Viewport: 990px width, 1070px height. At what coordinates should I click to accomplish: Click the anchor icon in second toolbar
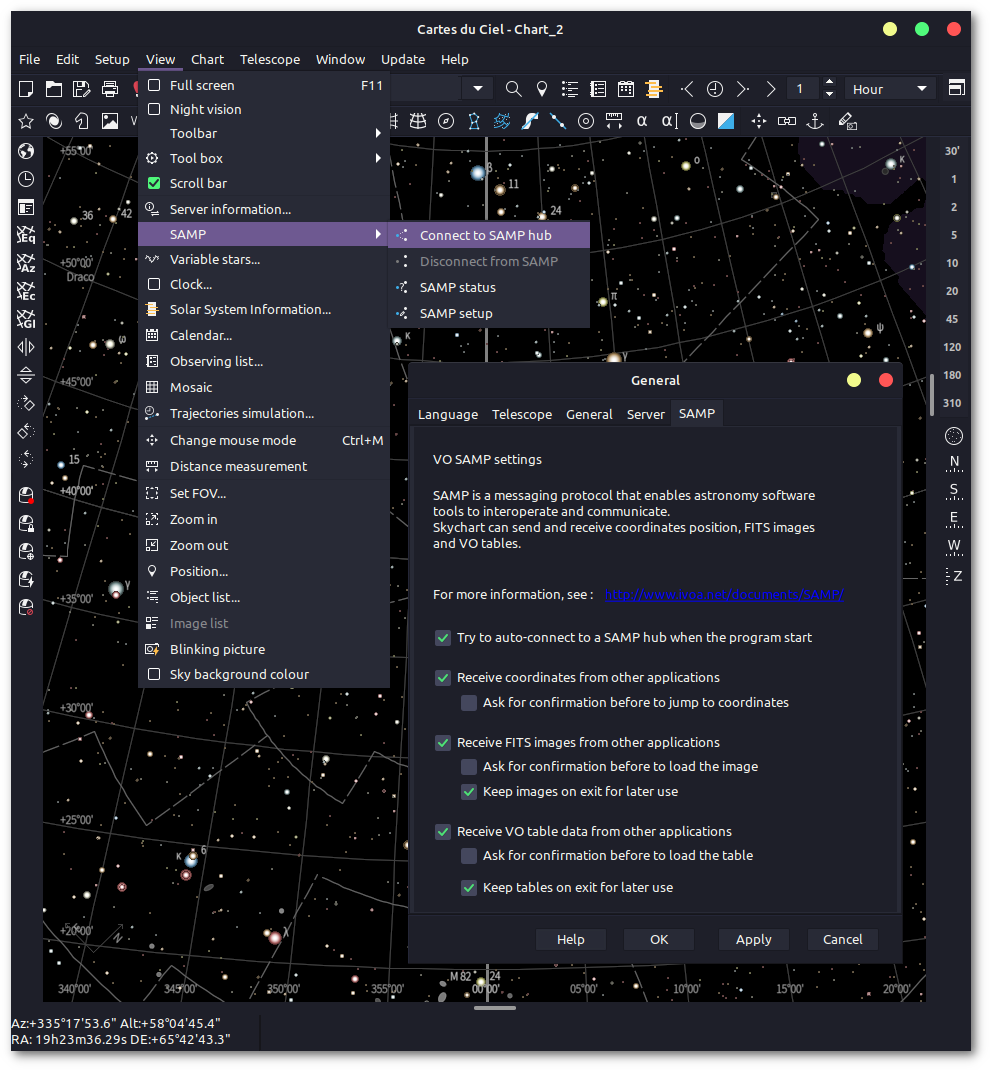[815, 121]
